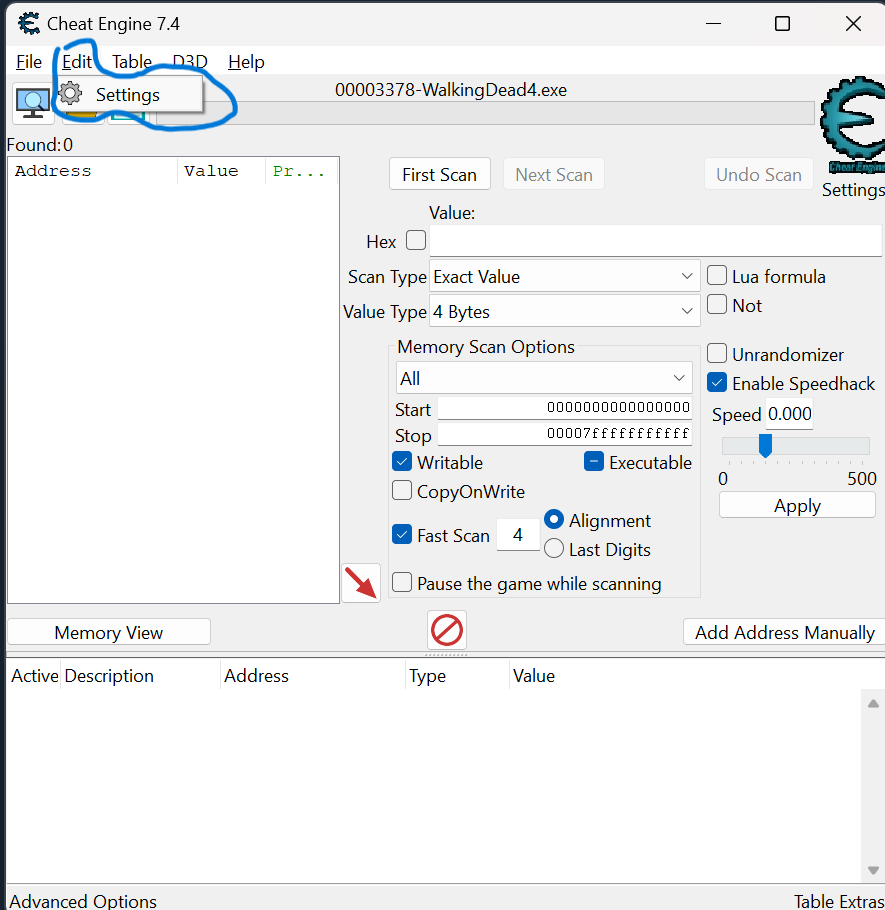Click the Apply speedhack button
The width and height of the screenshot is (885, 910).
(x=797, y=505)
